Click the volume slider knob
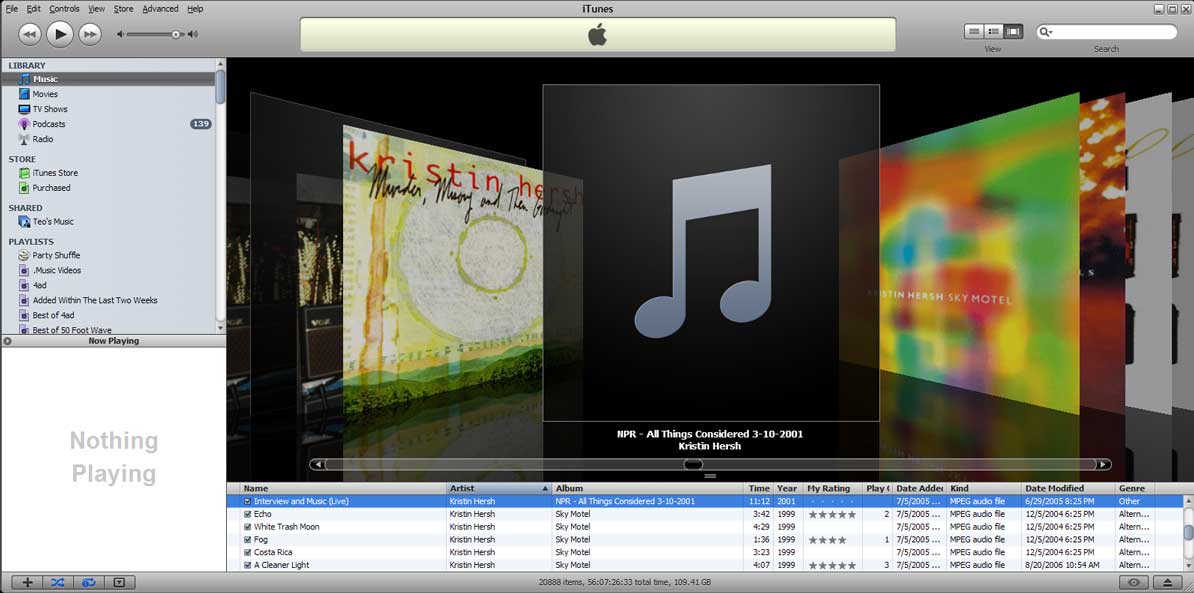Screen dimensions: 1194x593 [x=176, y=34]
